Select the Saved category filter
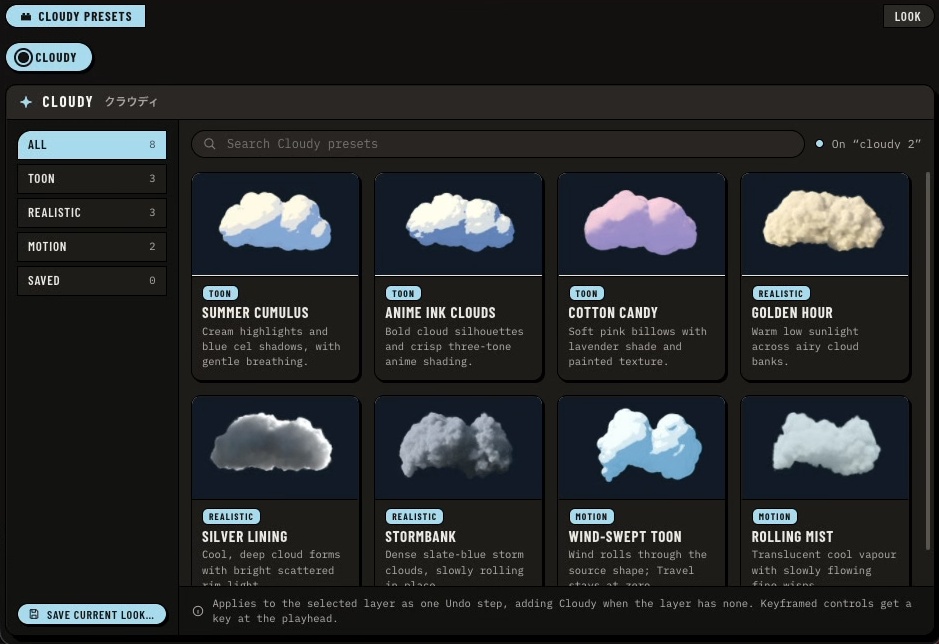This screenshot has width=939, height=644. tap(92, 280)
